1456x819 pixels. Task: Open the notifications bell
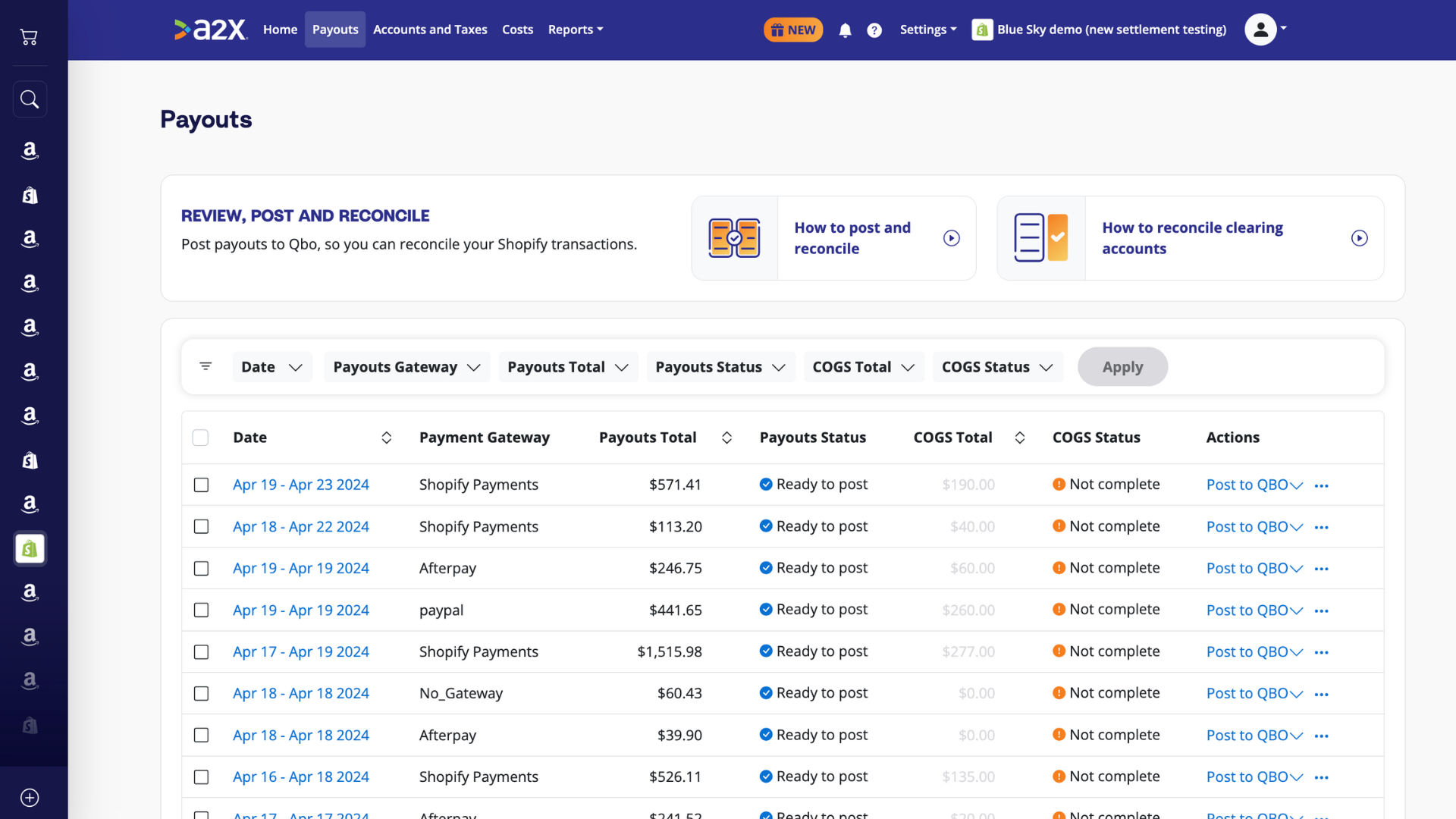point(845,30)
